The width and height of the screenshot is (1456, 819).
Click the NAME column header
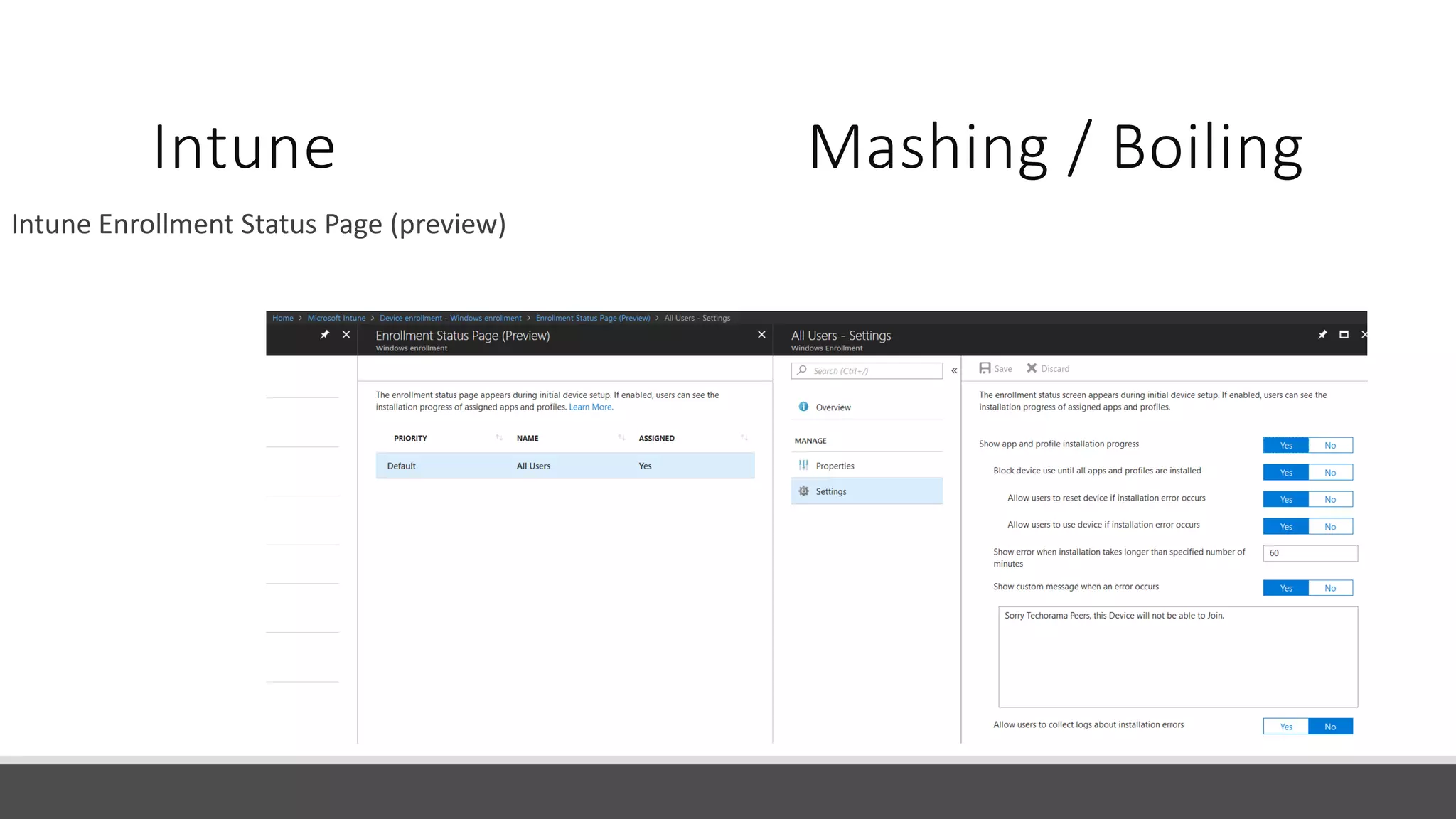coord(528,438)
